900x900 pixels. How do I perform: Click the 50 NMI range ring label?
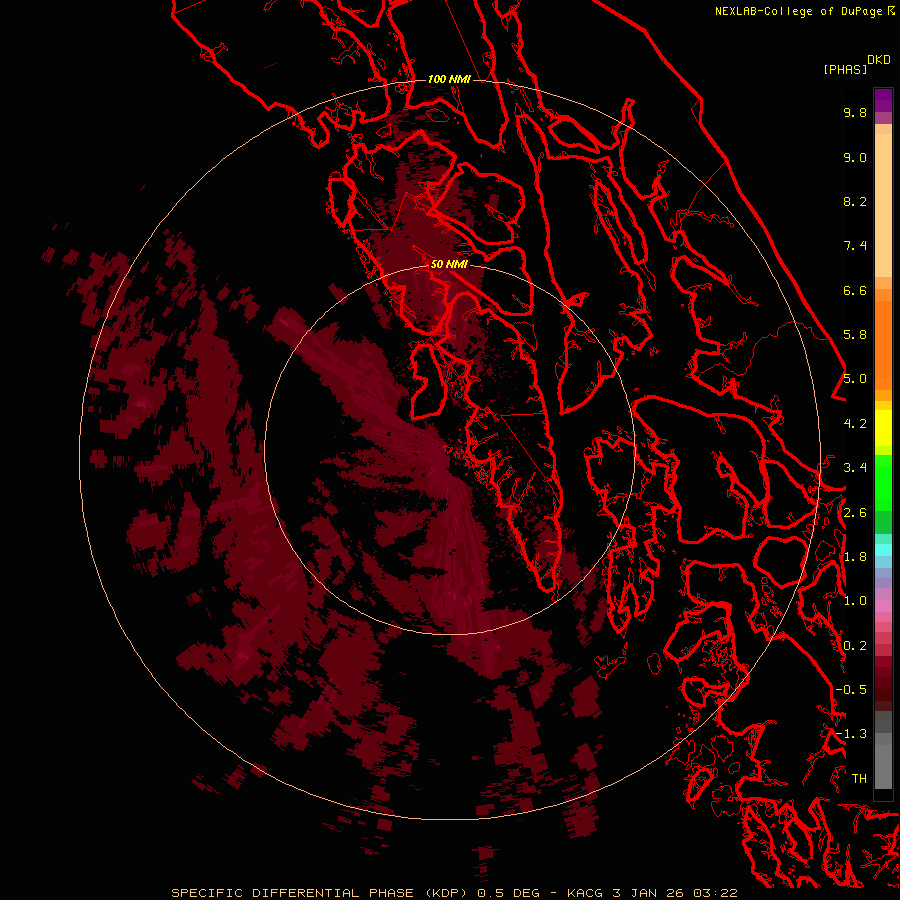[449, 264]
